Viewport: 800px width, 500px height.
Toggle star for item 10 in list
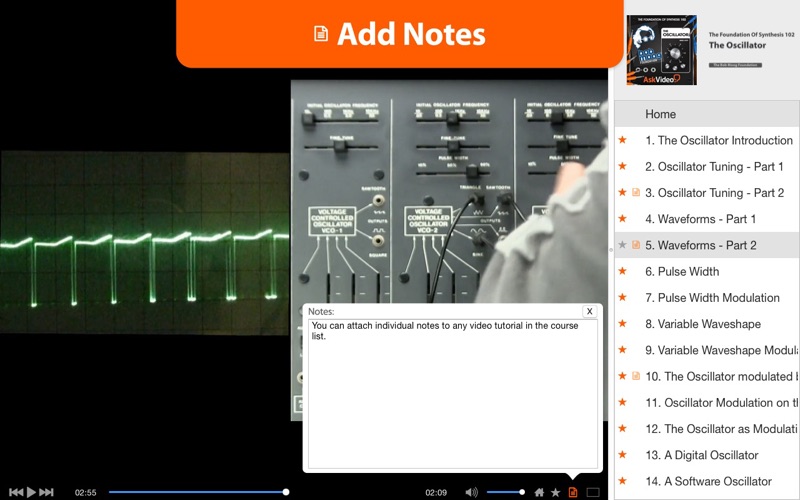point(622,376)
